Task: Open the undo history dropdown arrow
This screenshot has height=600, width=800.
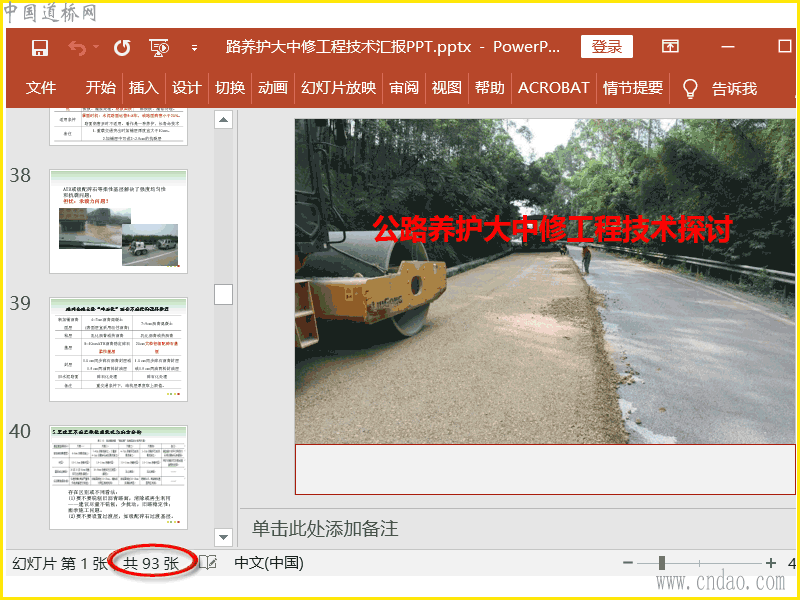Action: (96, 47)
